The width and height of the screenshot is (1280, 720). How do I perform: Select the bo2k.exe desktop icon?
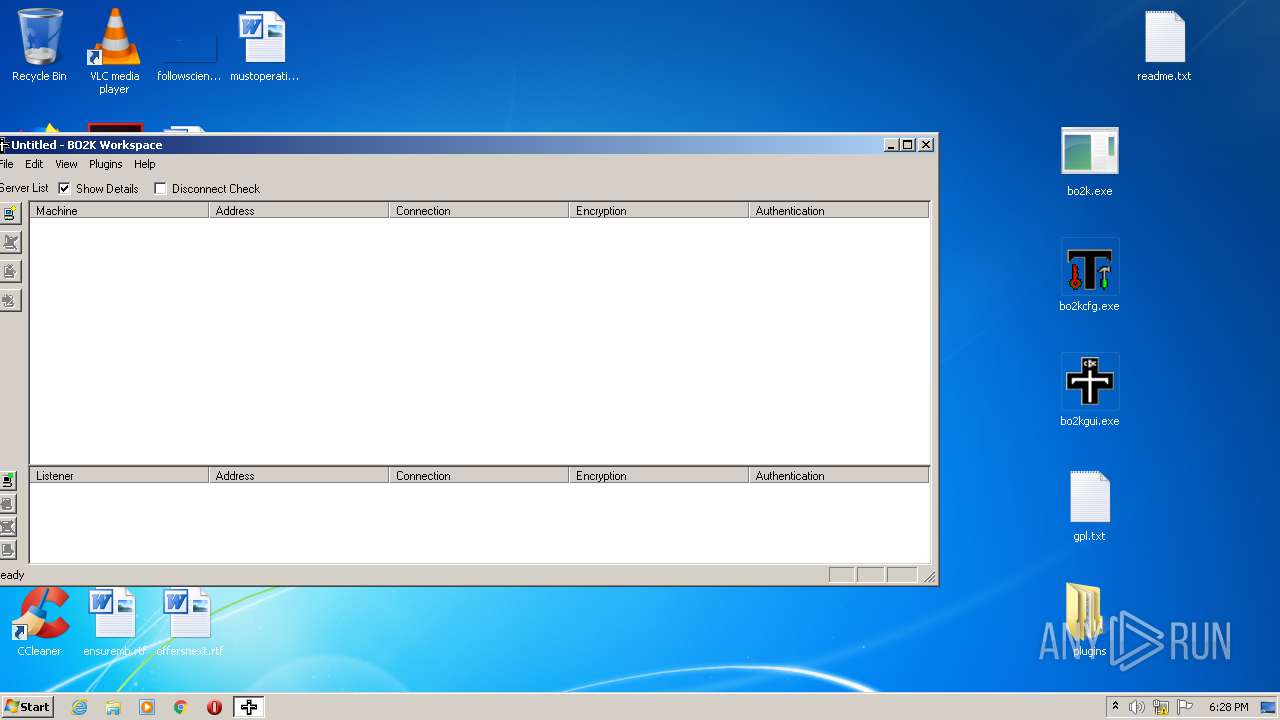tap(1089, 161)
